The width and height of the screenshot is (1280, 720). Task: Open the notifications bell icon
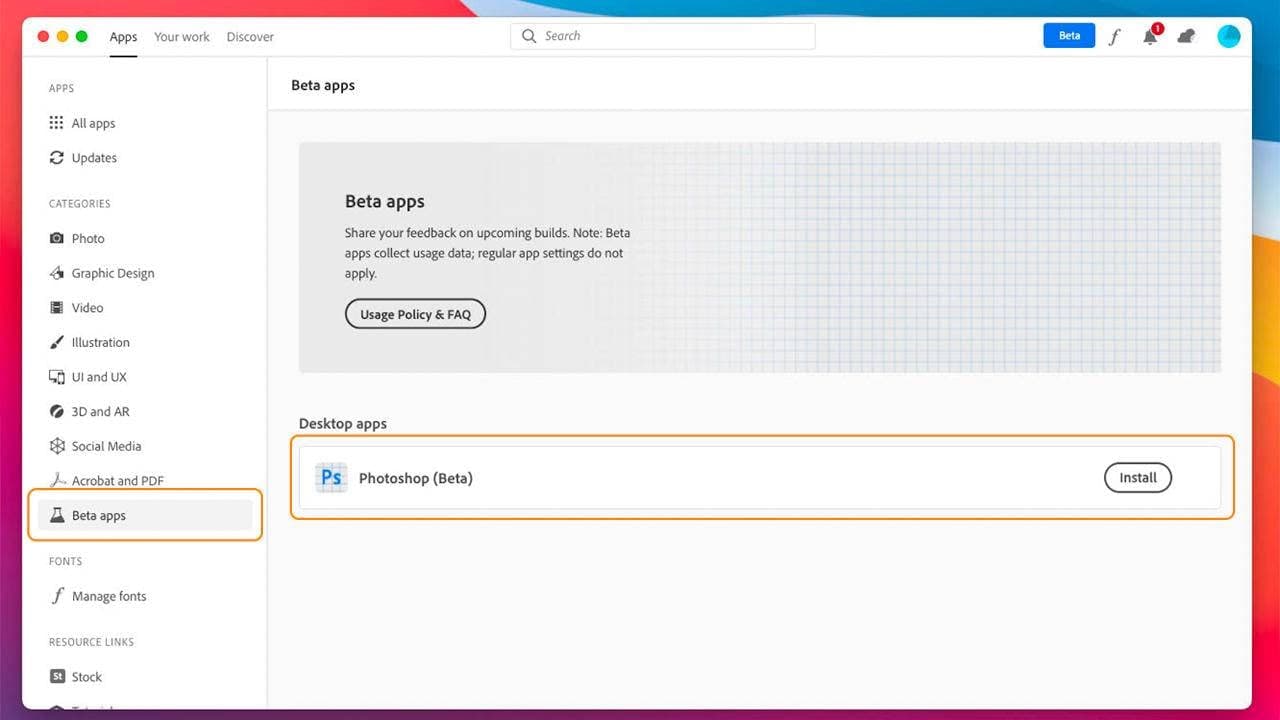tap(1151, 36)
